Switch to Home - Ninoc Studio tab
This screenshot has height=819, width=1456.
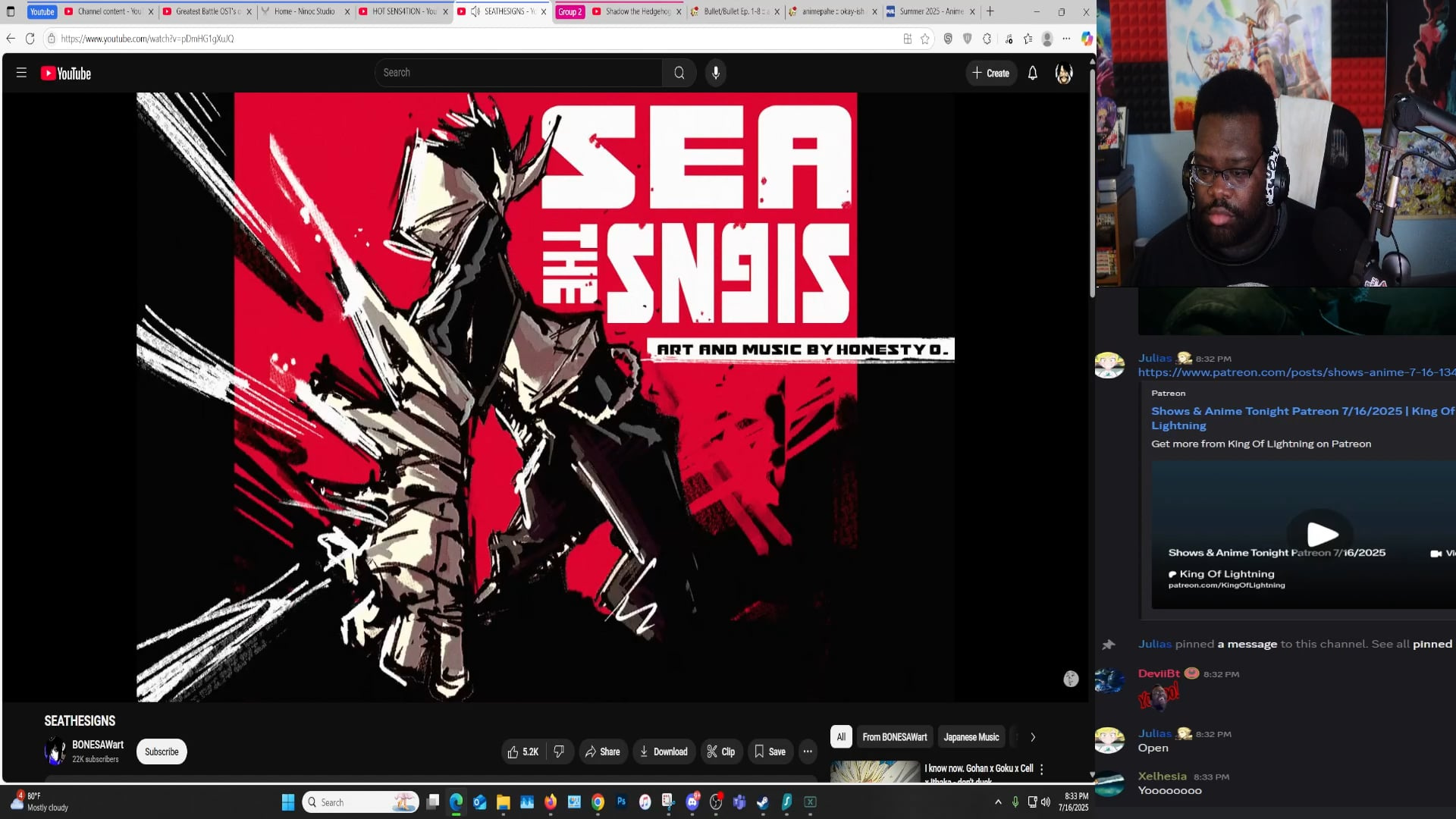pyautogui.click(x=306, y=11)
